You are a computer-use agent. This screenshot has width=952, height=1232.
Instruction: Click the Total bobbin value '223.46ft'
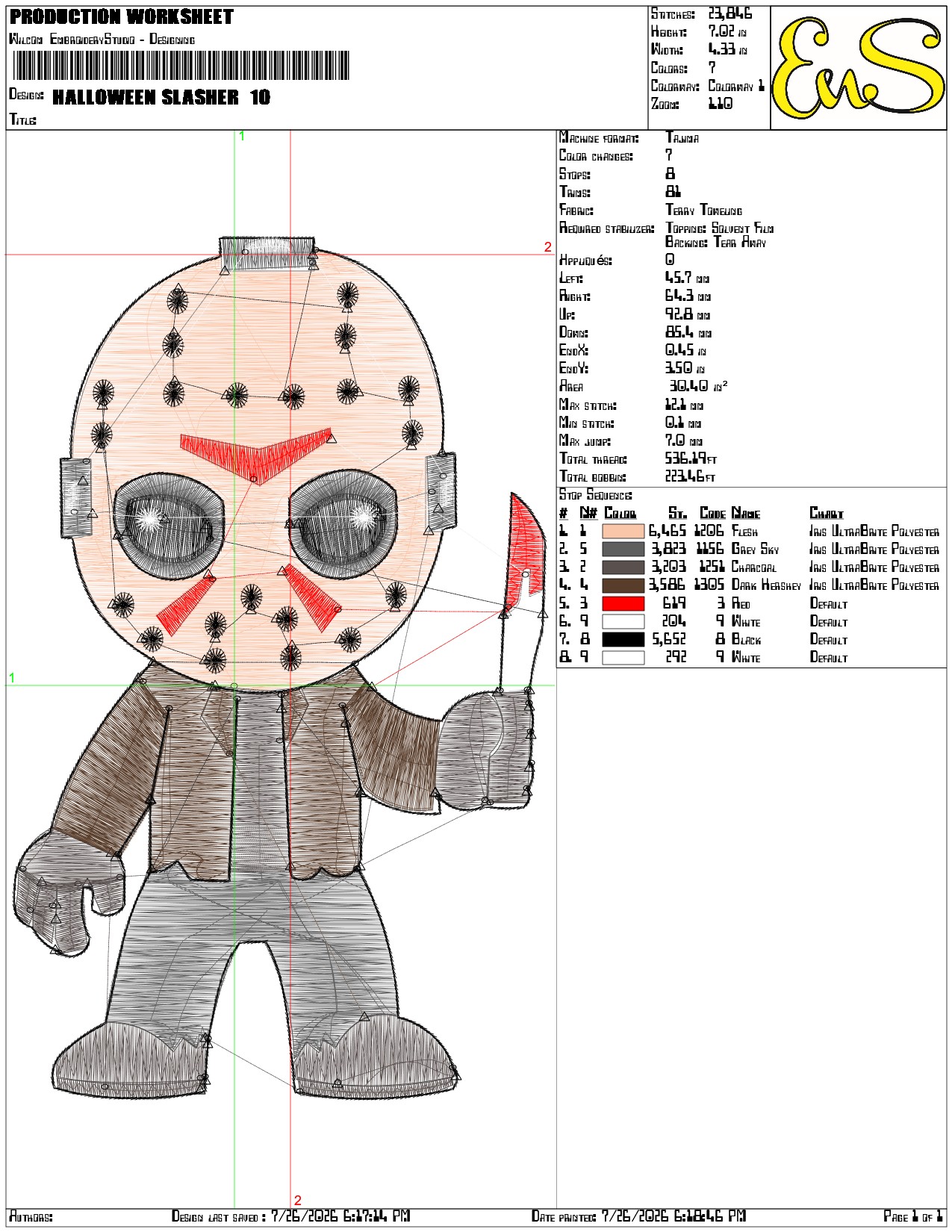pos(690,476)
